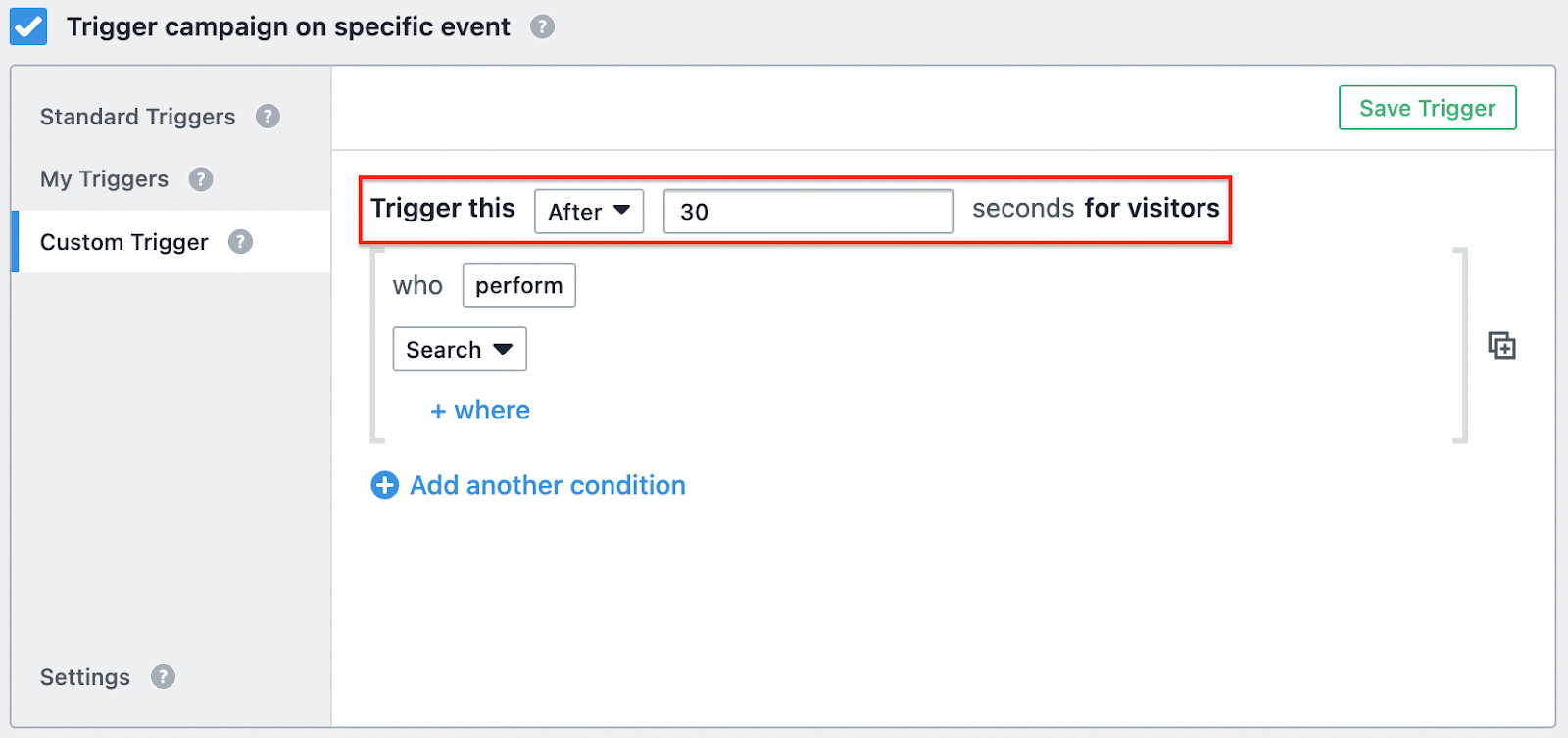Uncheck Trigger campaign on specific event checkbox
This screenshot has width=1568, height=738.
pyautogui.click(x=28, y=26)
